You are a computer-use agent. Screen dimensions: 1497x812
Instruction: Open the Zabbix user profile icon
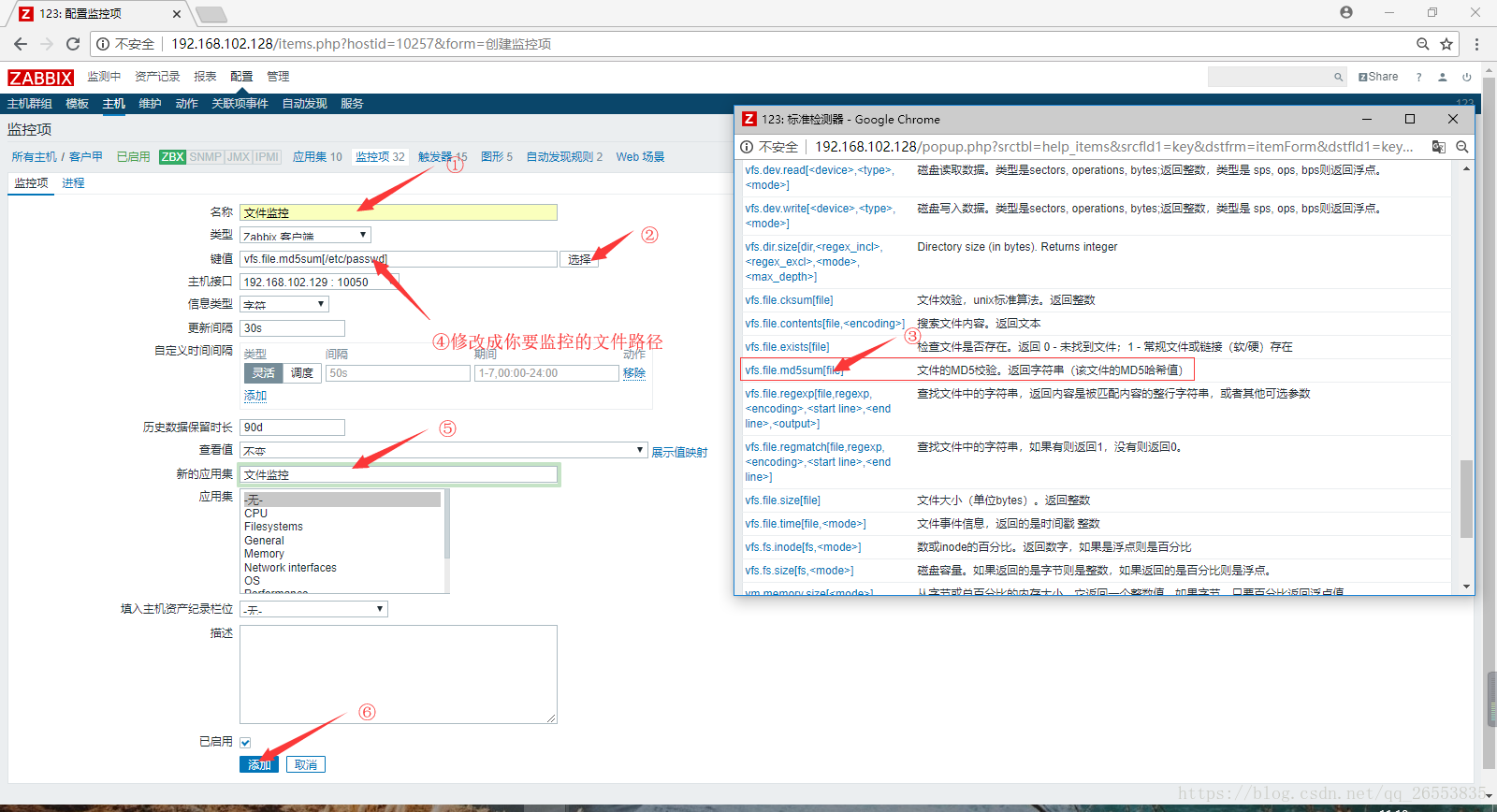[1443, 77]
